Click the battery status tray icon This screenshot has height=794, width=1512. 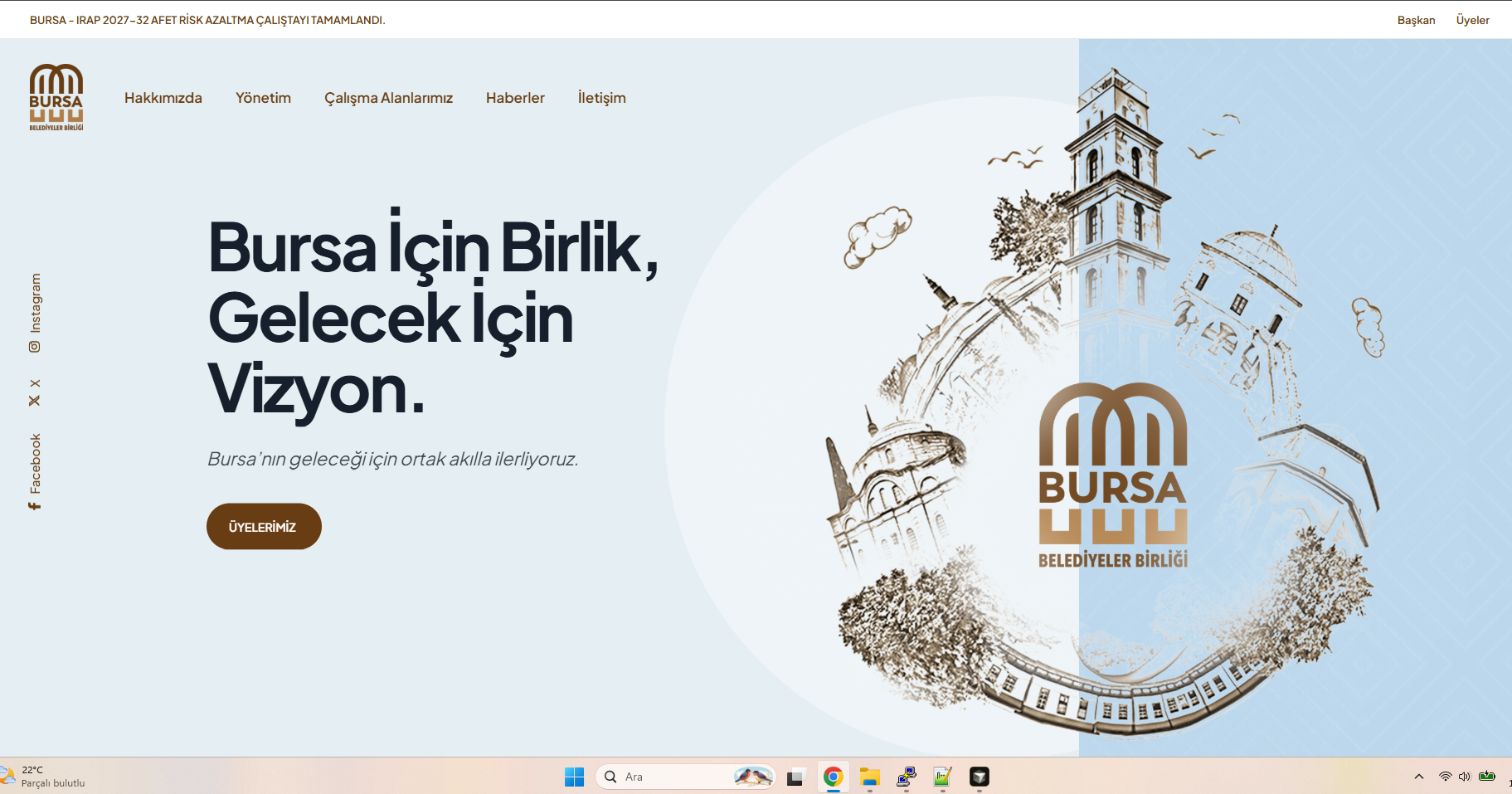(1487, 777)
